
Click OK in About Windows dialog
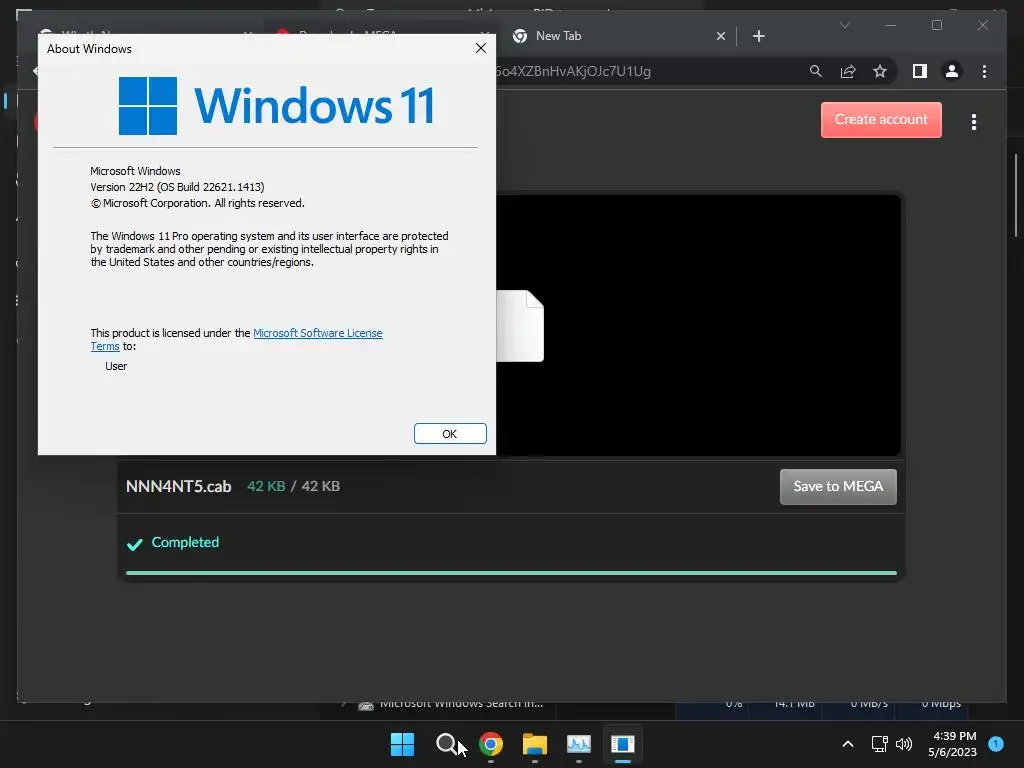(x=450, y=434)
